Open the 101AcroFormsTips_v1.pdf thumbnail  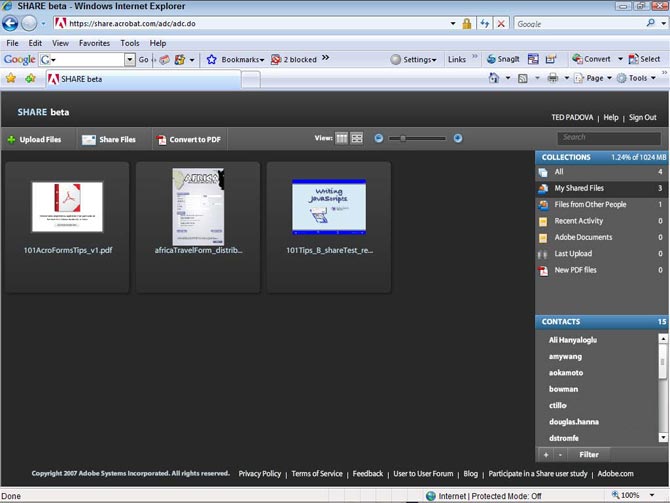click(67, 207)
